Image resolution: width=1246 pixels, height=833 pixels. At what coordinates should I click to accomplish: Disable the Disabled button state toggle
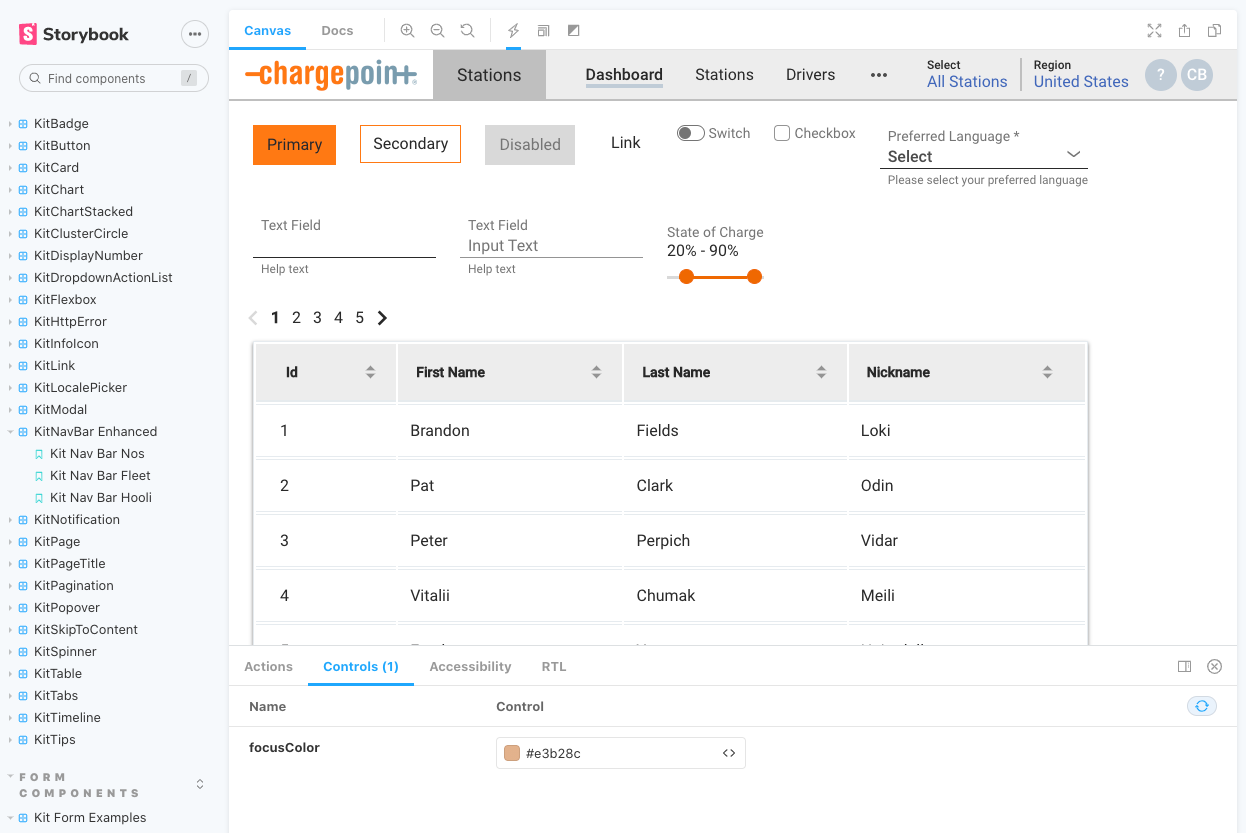point(529,144)
